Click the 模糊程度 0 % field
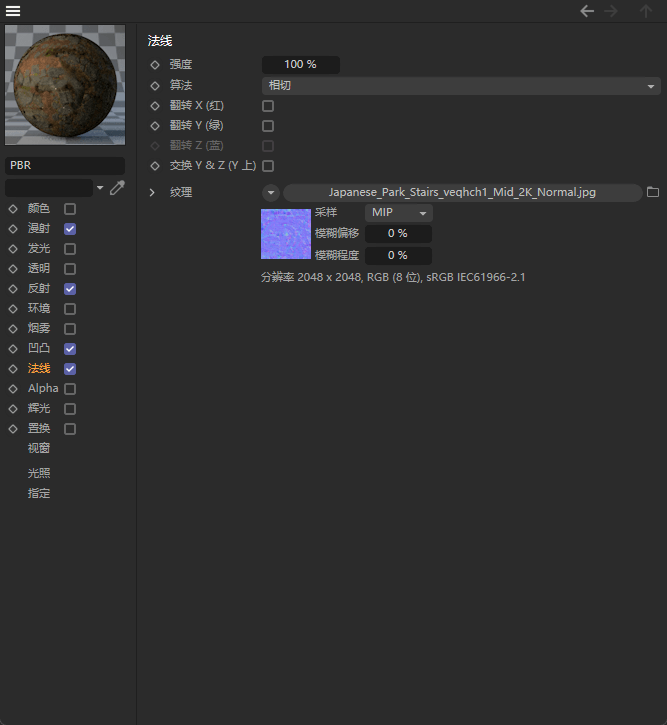Image resolution: width=667 pixels, height=725 pixels. [398, 255]
